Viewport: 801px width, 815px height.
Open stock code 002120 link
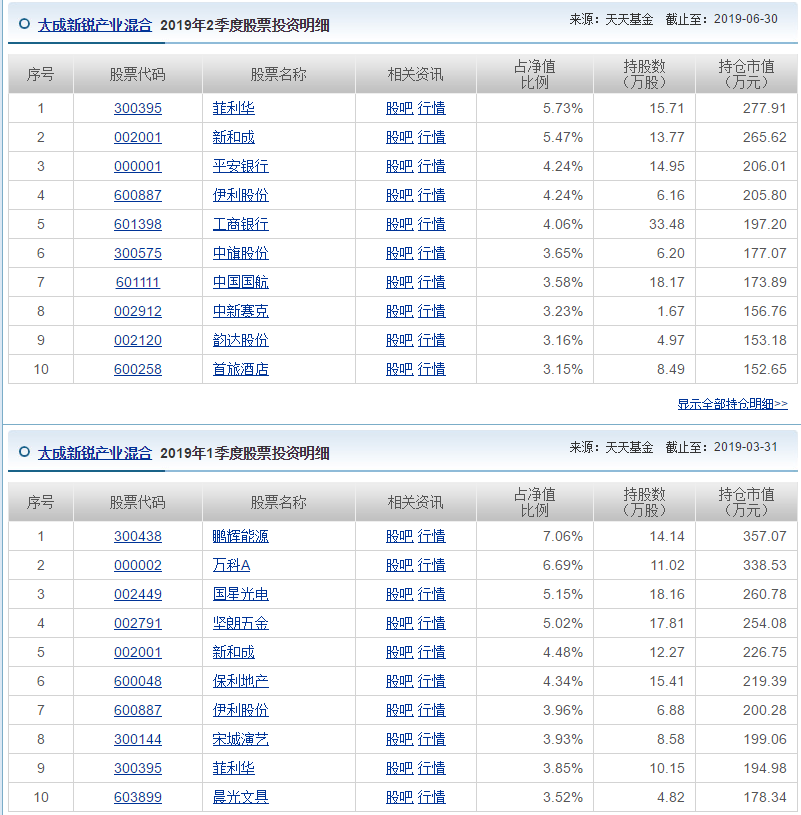point(138,340)
